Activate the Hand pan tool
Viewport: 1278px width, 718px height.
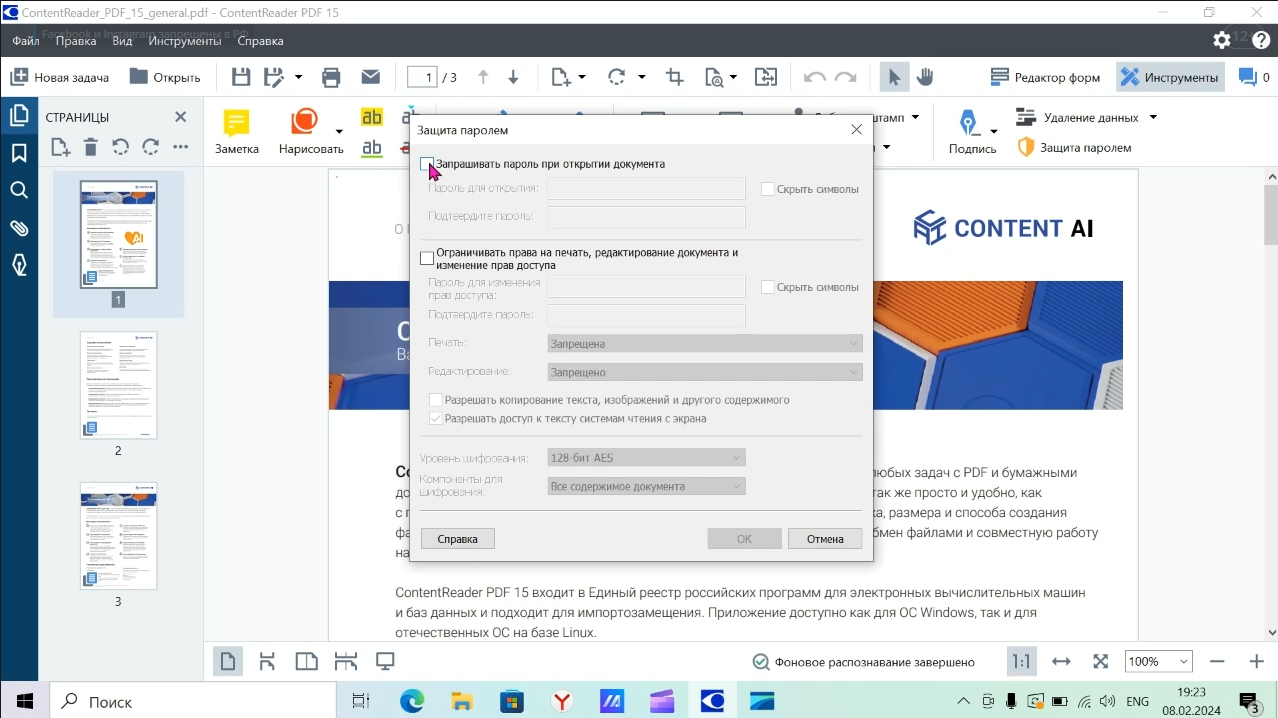(x=925, y=77)
